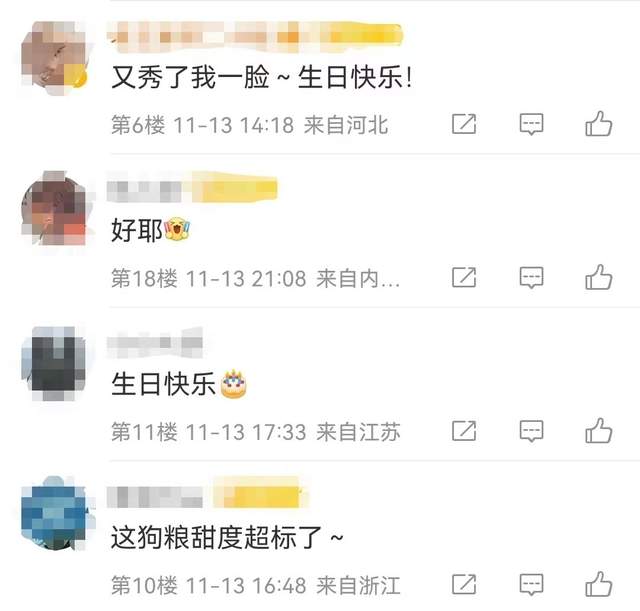The image size is (640, 611).
Task: Reply to 第11楼 comment from 江苏
Action: click(531, 431)
